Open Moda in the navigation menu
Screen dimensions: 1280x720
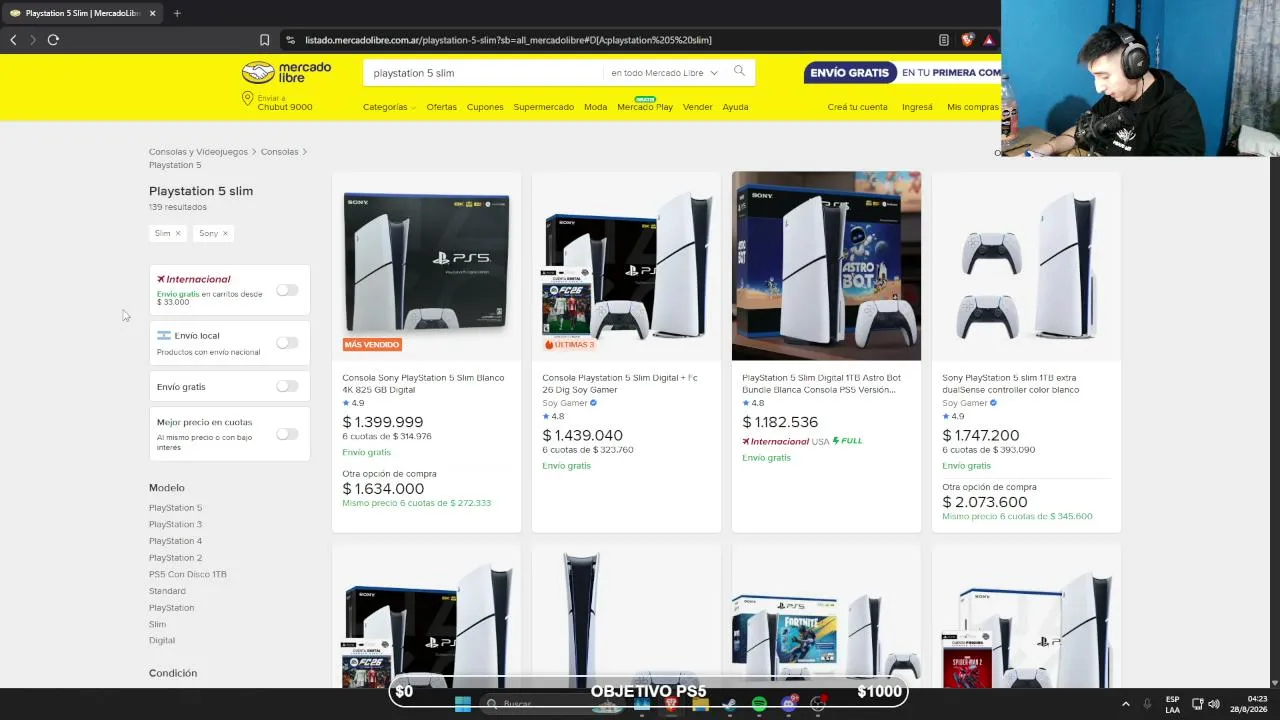point(596,107)
